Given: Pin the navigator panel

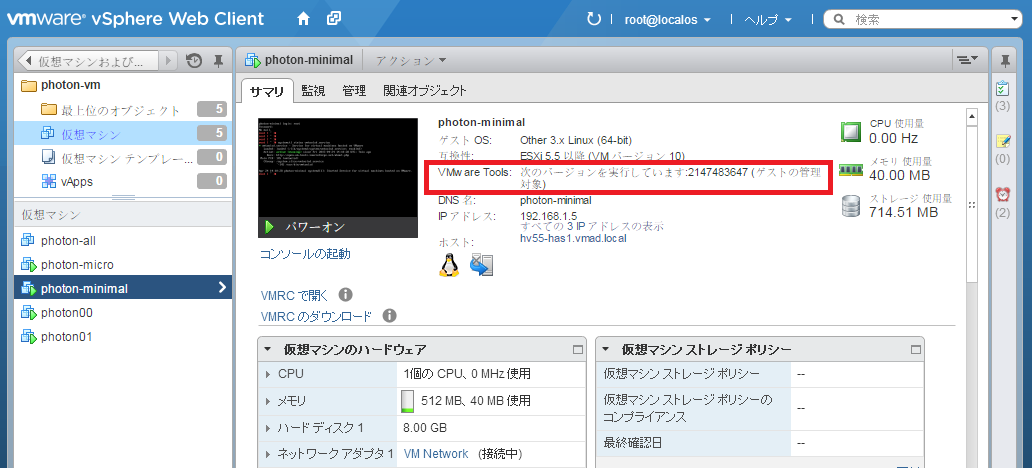Looking at the screenshot, I should coord(219,61).
